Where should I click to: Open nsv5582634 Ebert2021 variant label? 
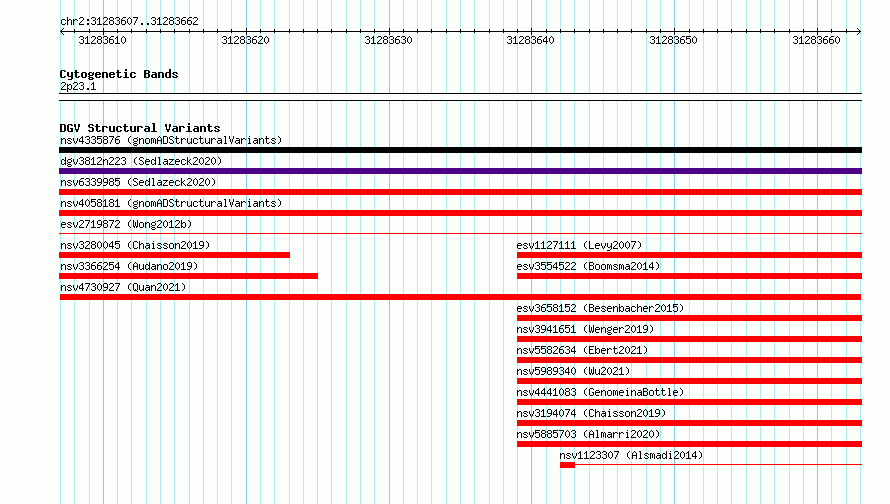click(582, 350)
